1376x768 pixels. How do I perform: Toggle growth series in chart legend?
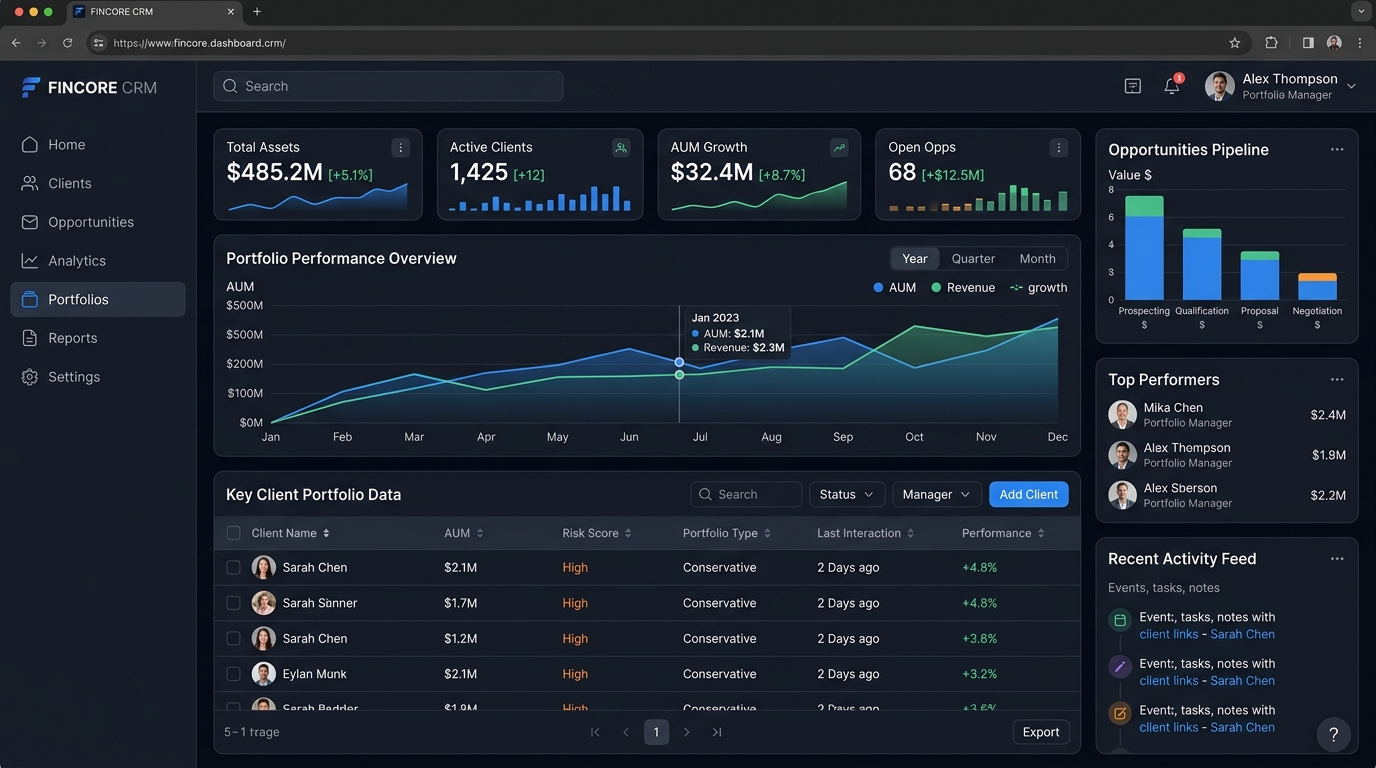1038,287
